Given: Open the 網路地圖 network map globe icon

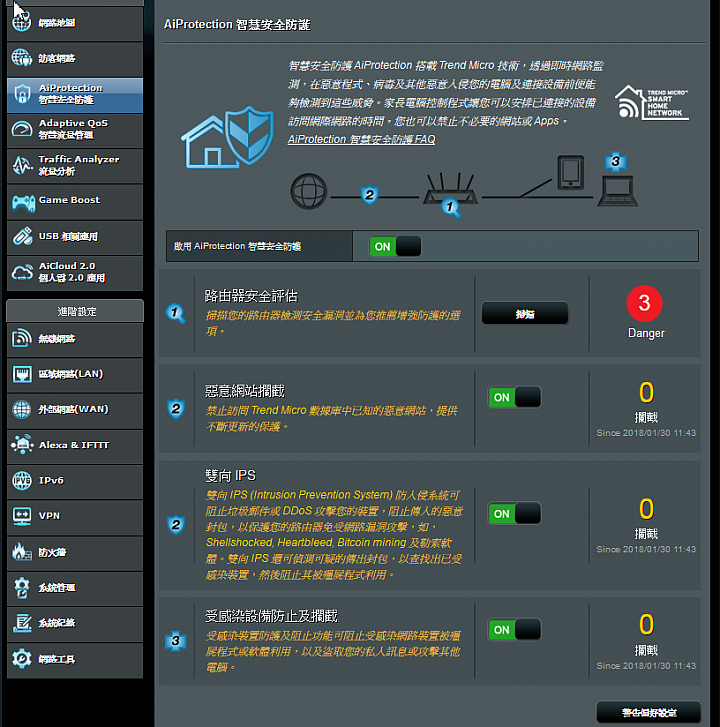Looking at the screenshot, I should point(21,23).
